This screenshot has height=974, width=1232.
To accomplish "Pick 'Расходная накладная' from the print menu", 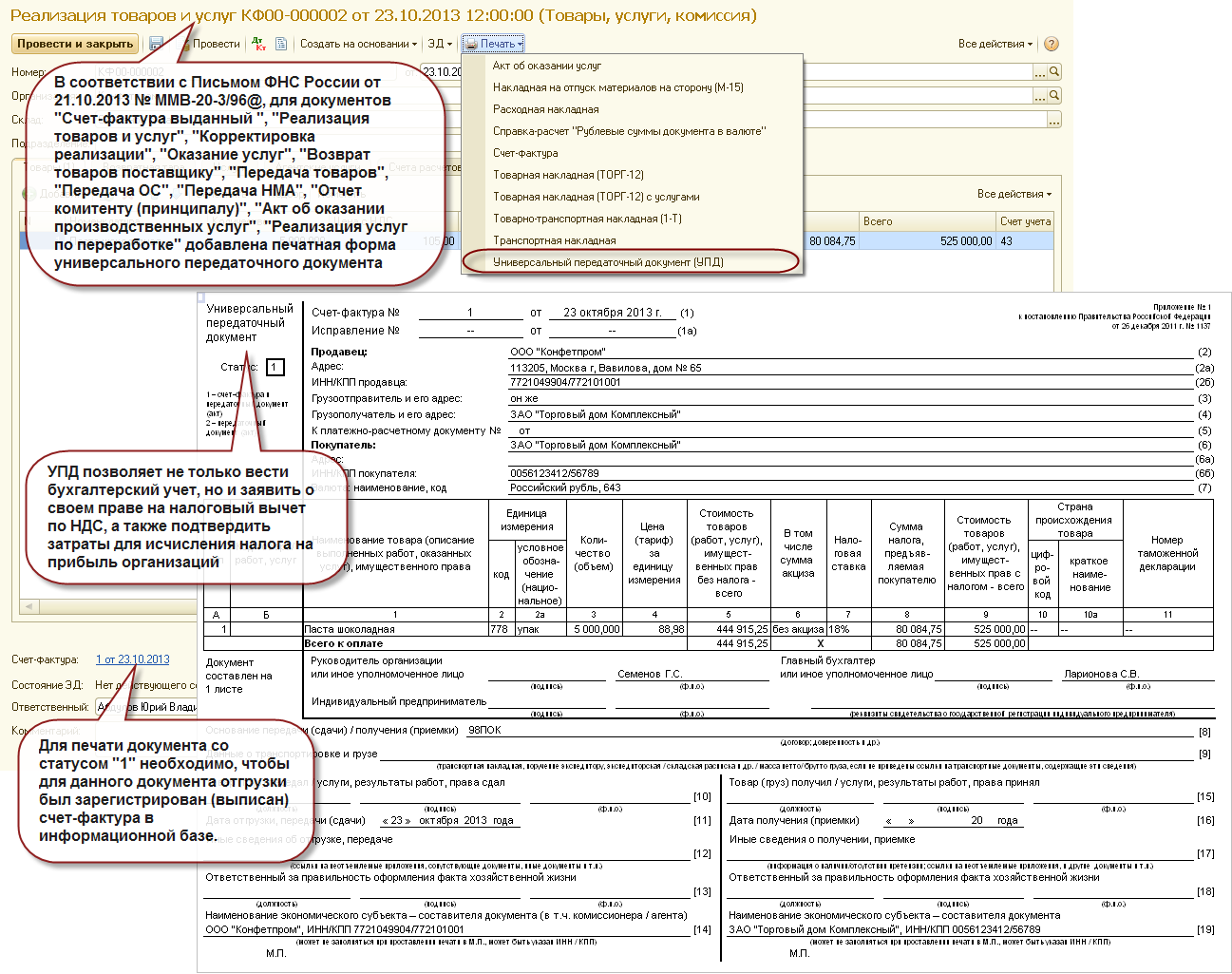I will click(546, 109).
